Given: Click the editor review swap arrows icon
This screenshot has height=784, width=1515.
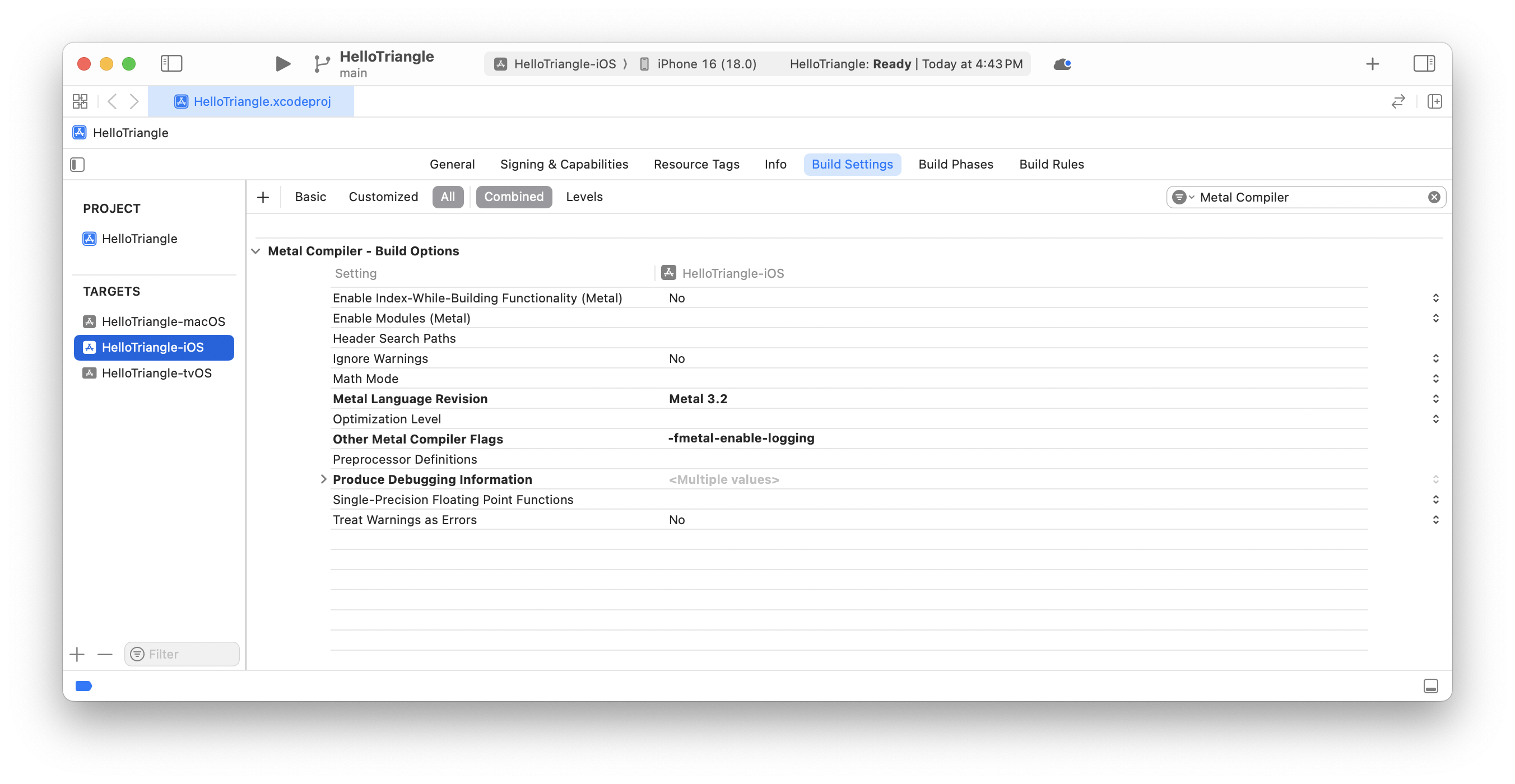Looking at the screenshot, I should [1398, 101].
